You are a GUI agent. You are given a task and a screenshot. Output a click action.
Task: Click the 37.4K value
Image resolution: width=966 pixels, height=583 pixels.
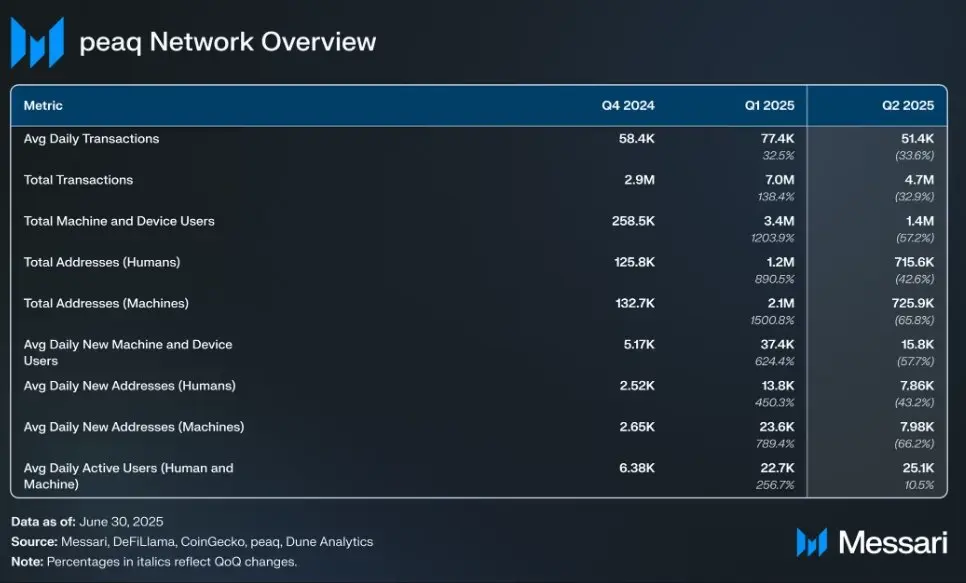point(777,345)
